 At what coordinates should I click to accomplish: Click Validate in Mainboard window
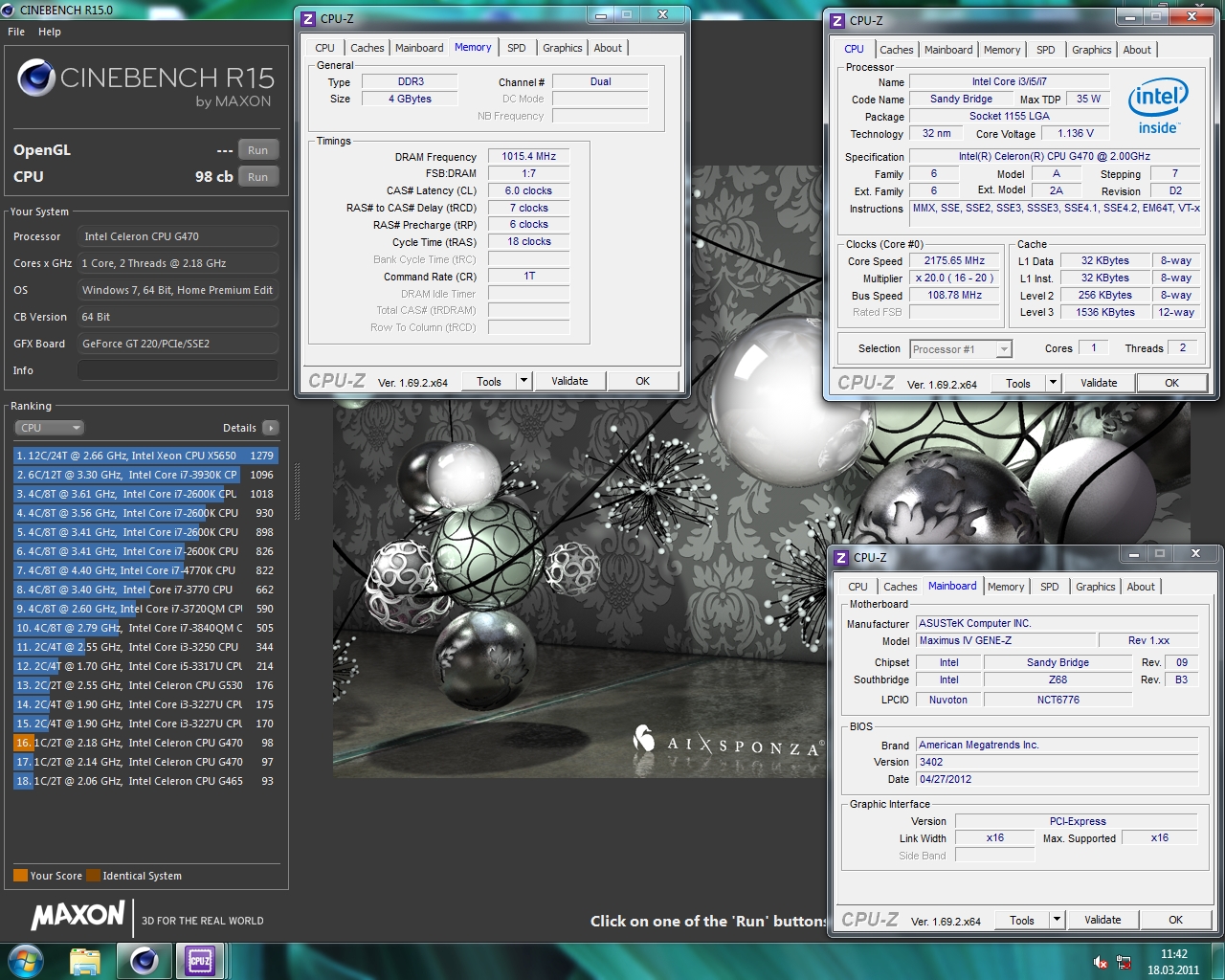pyautogui.click(x=1102, y=920)
